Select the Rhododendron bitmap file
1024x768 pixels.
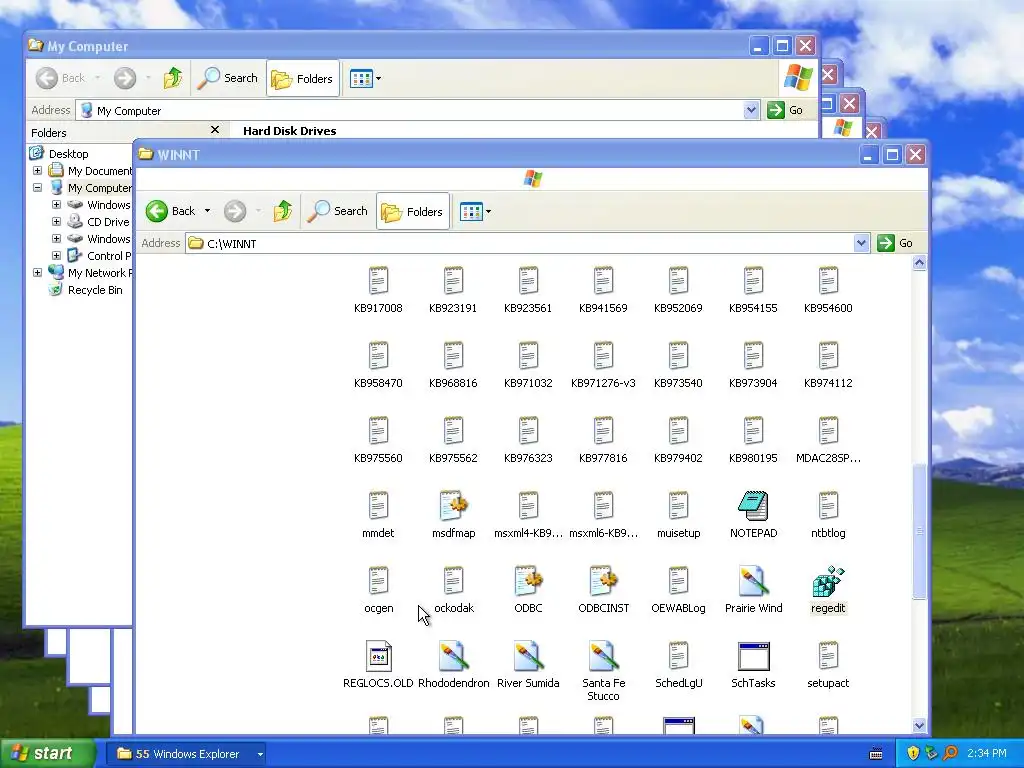453,656
